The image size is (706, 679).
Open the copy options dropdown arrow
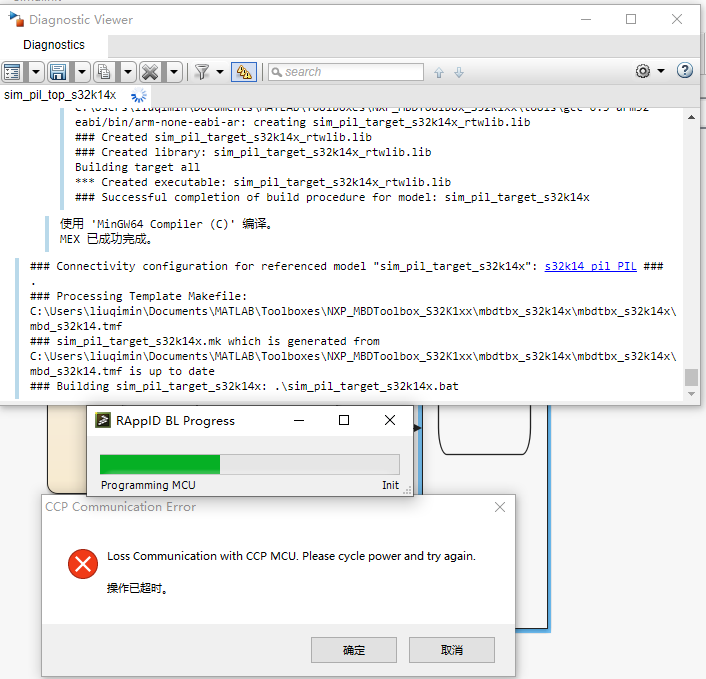(x=128, y=72)
